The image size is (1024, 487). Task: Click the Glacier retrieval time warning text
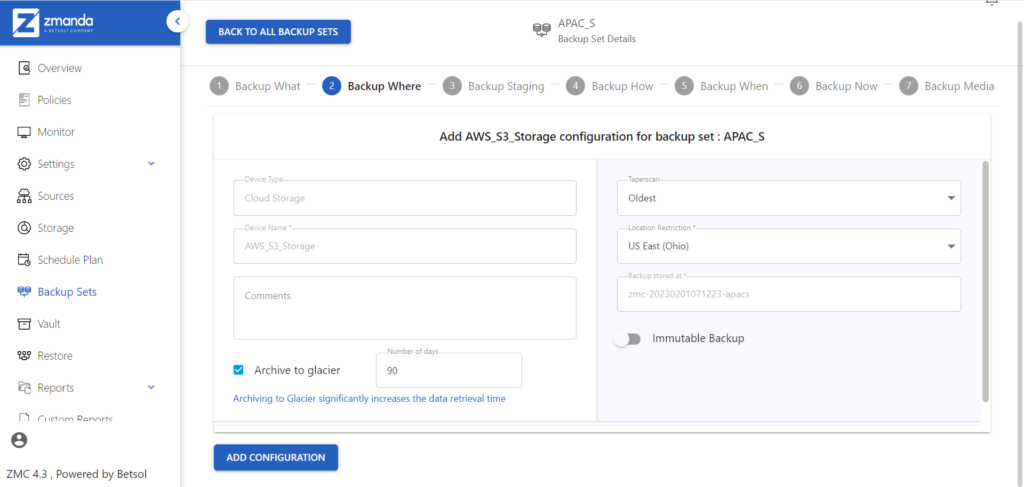369,398
